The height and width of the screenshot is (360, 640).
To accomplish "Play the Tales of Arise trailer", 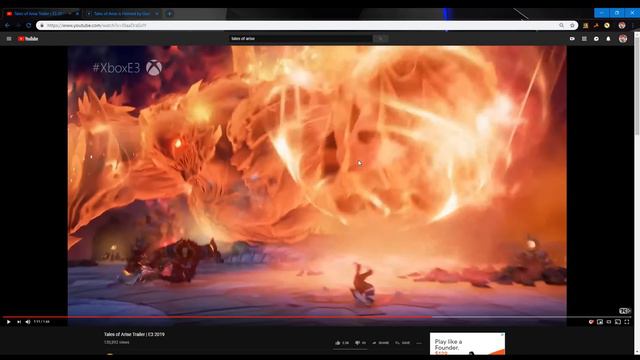I will (8, 322).
